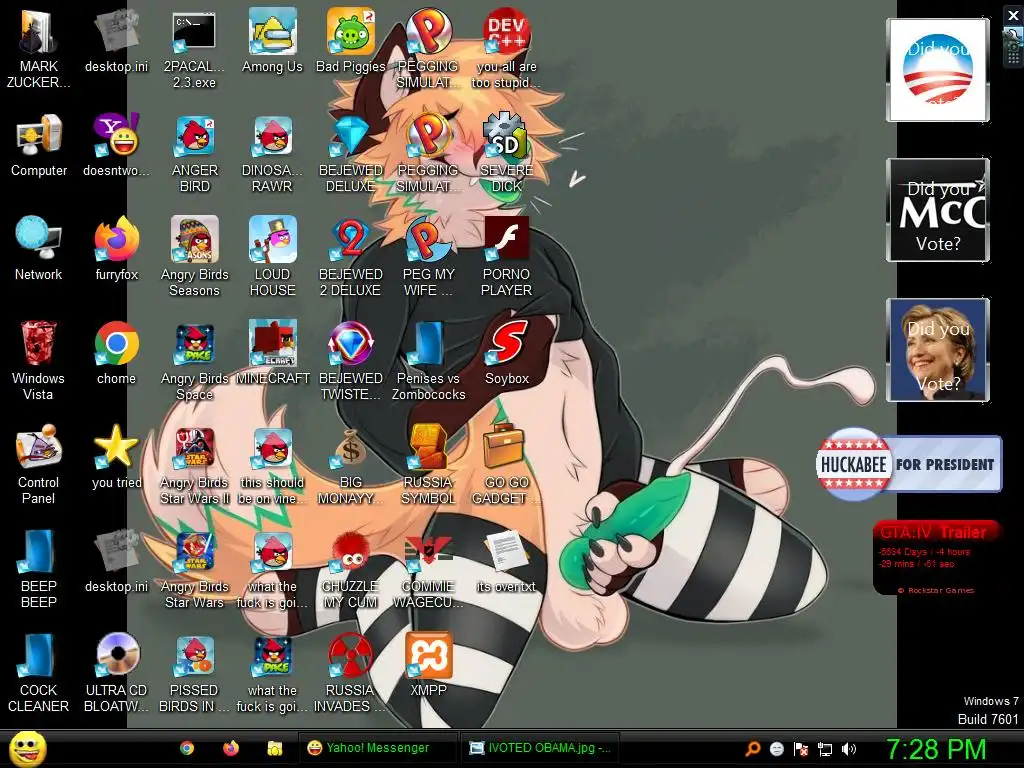Open the Action Center flag tray icon
The height and width of the screenshot is (768, 1024).
coord(801,749)
